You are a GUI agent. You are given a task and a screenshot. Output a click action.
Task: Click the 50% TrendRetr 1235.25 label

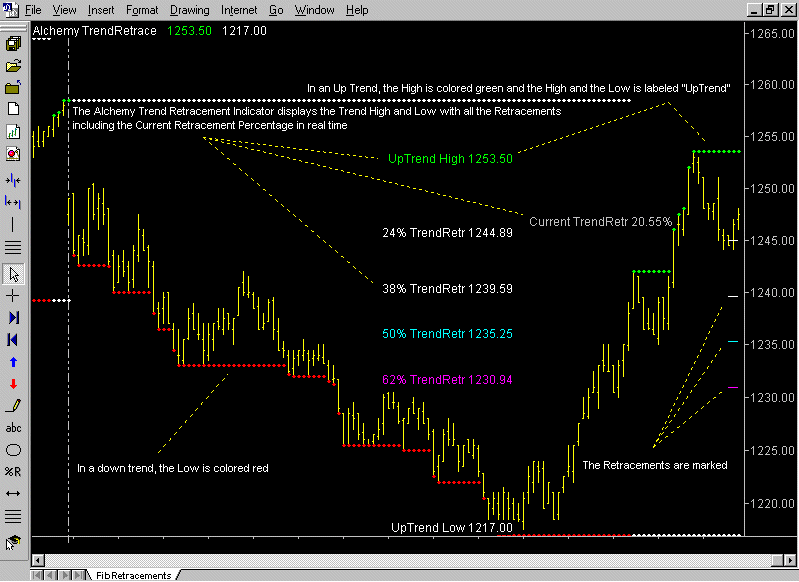[x=447, y=334]
